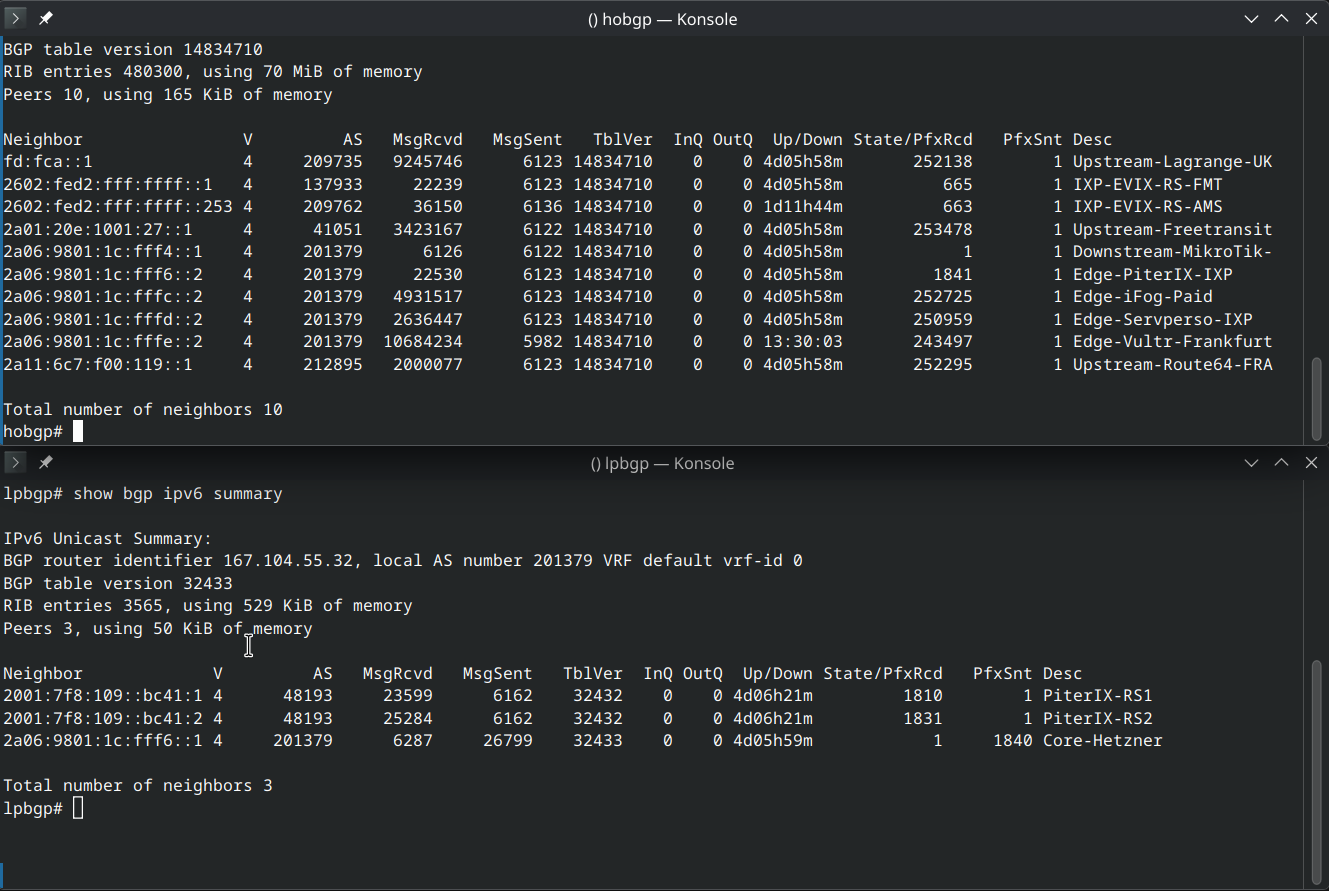The height and width of the screenshot is (891, 1329).
Task: Pin the lpbgp Konsole window
Action: pyautogui.click(x=45, y=463)
